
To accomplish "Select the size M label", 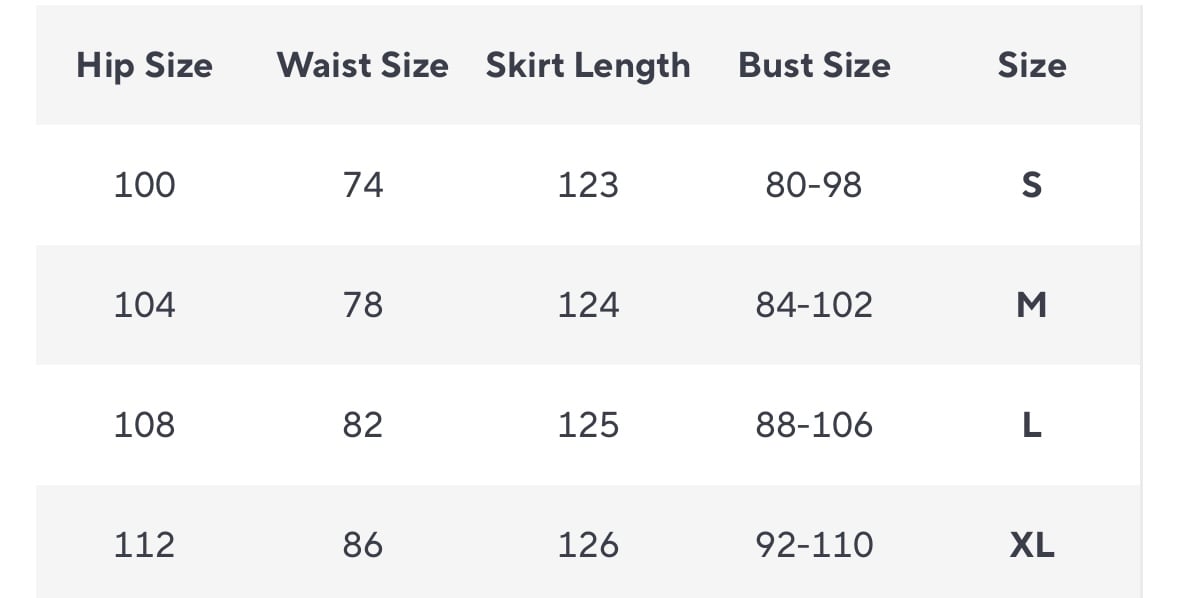I will [x=1031, y=305].
